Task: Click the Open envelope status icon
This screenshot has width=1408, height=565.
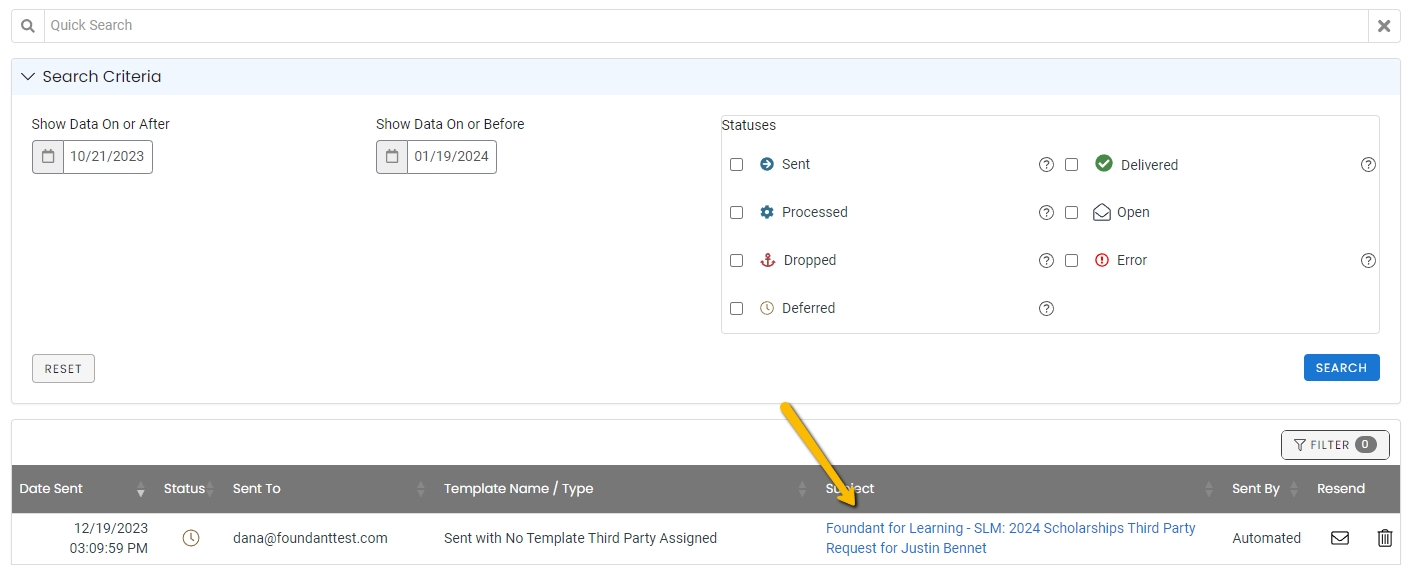Action: coord(1102,212)
